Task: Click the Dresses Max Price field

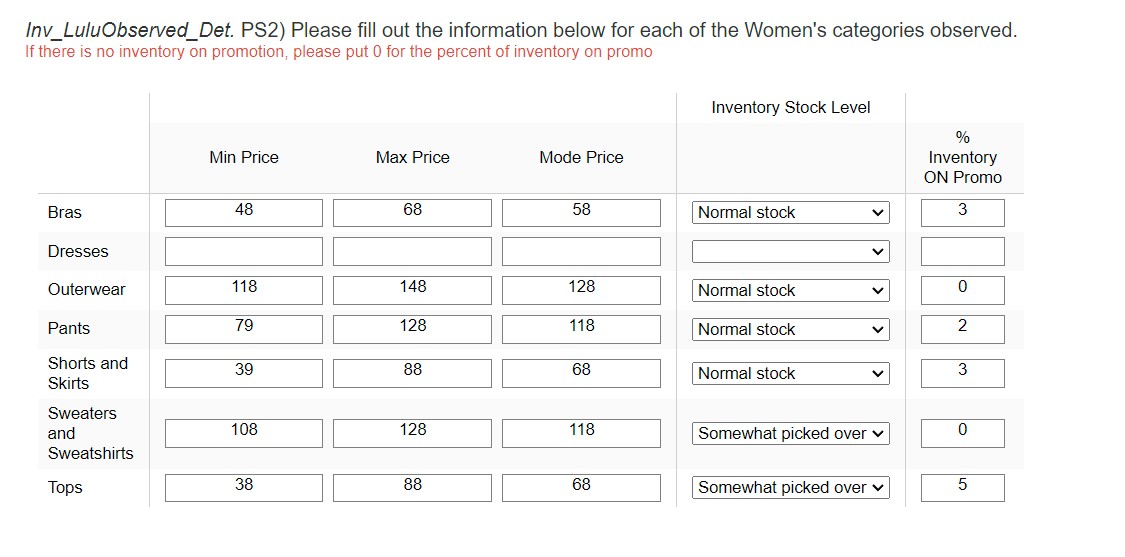Action: point(412,252)
